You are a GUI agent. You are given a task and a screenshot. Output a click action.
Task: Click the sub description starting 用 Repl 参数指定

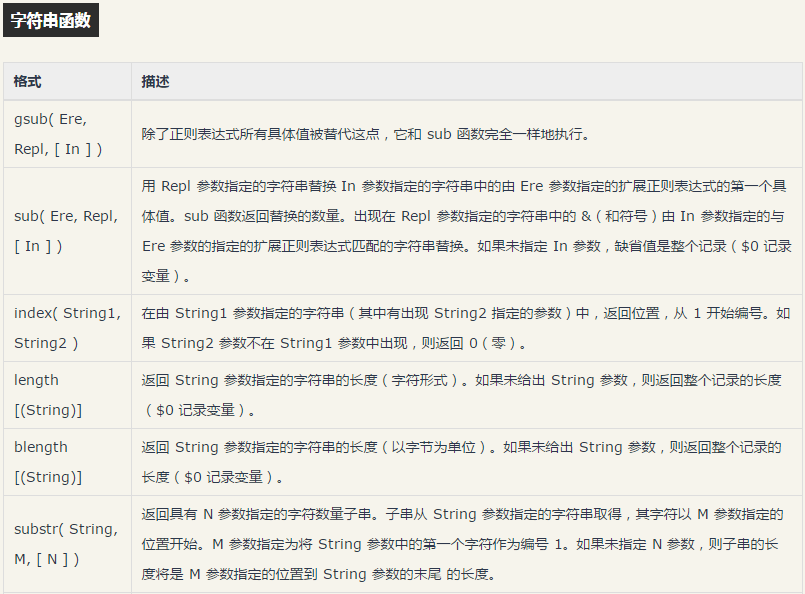click(x=467, y=231)
